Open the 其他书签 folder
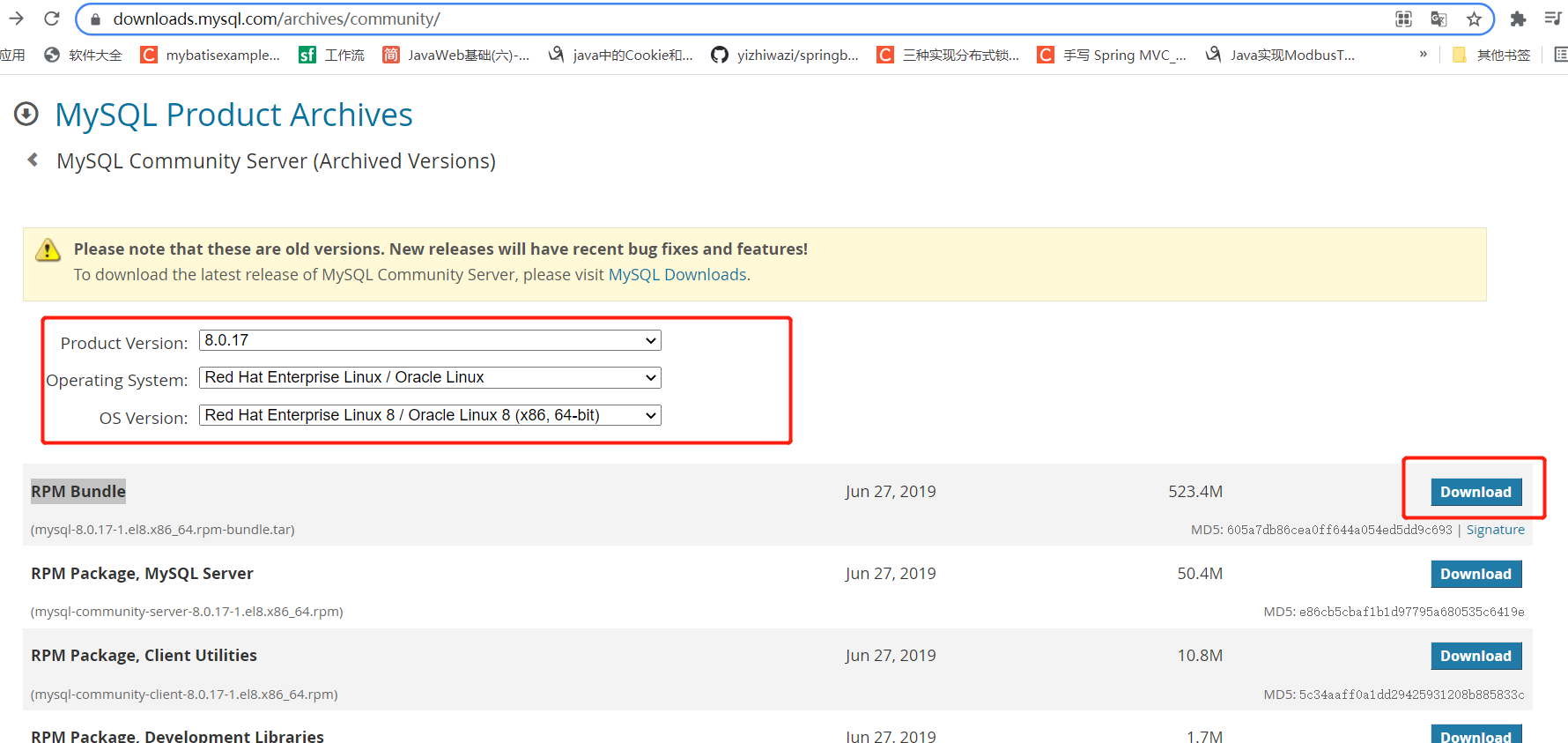1568x743 pixels. point(1491,55)
